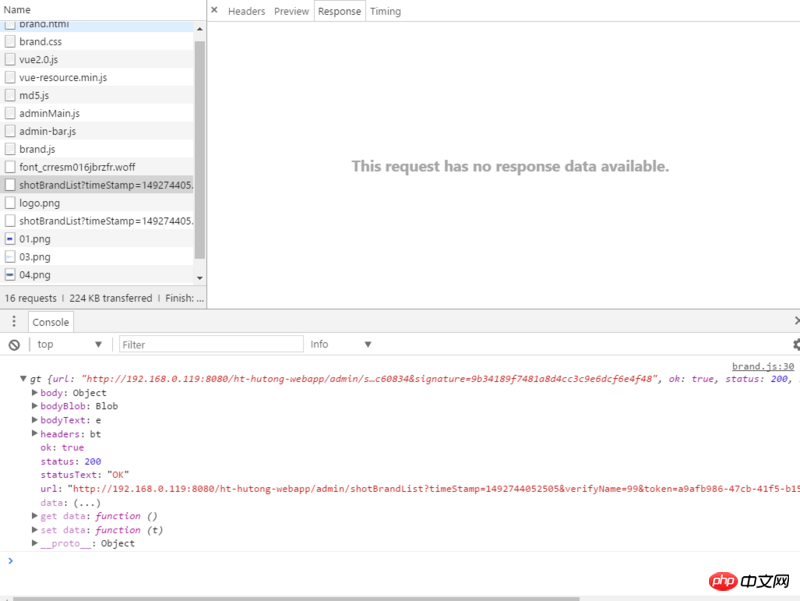800x601 pixels.
Task: Click the '16 requests' status text
Action: [31, 298]
